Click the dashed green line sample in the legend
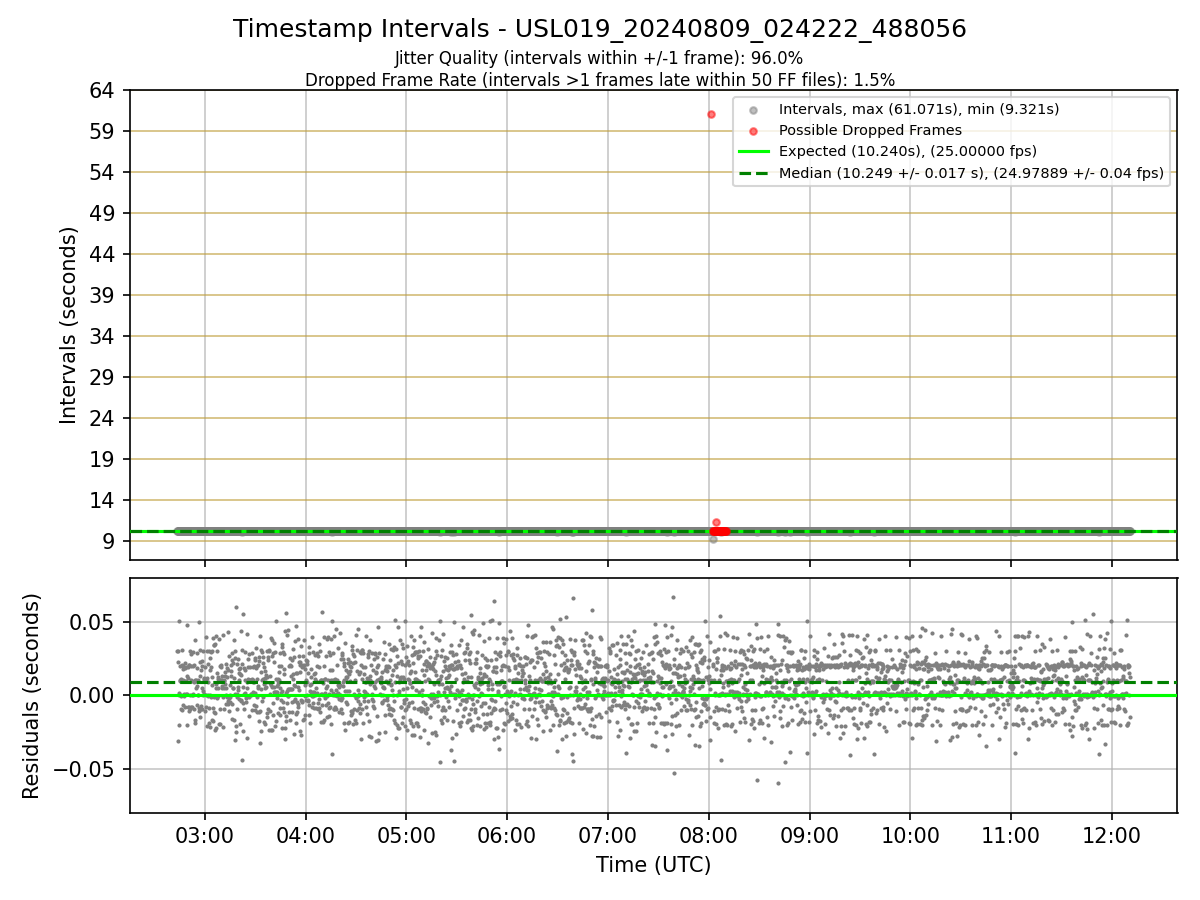 coord(753,173)
